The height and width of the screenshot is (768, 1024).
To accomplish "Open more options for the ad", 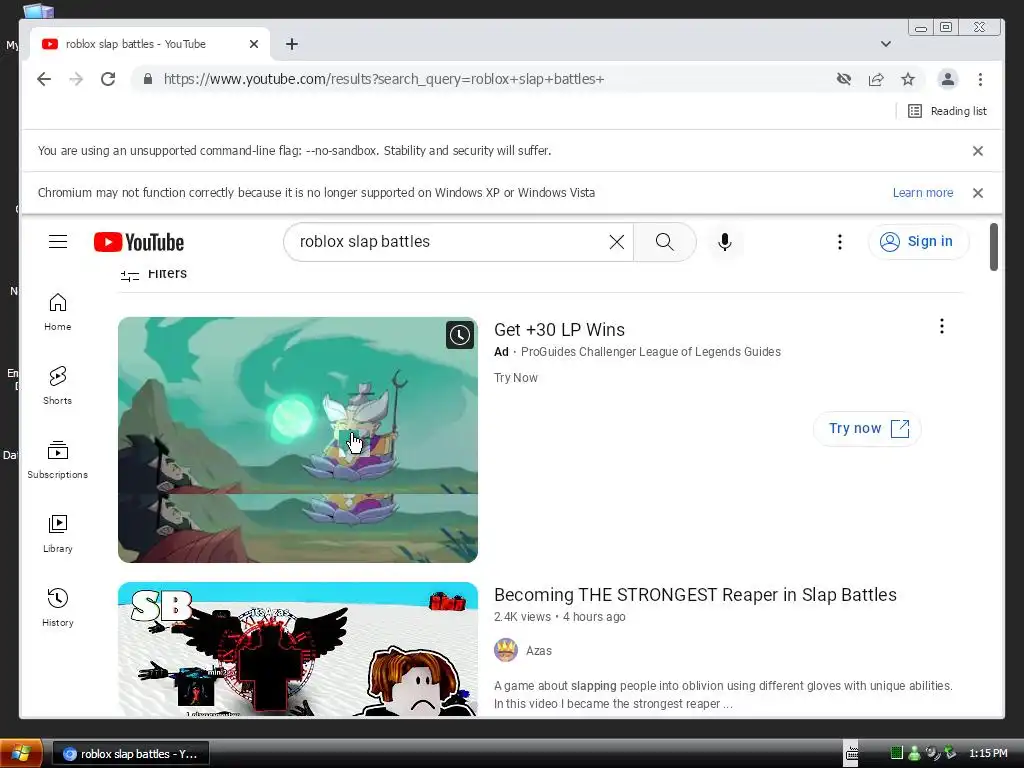I will (942, 326).
